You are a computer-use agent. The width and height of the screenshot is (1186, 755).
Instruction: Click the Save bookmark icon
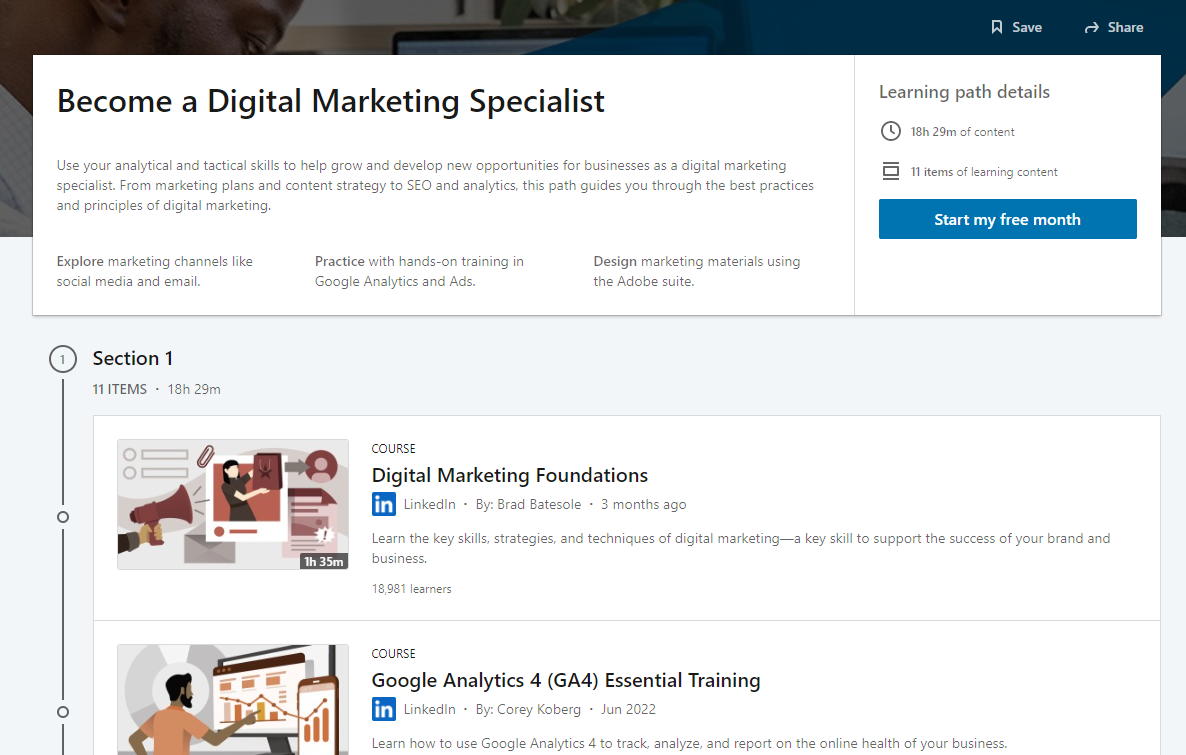(997, 27)
